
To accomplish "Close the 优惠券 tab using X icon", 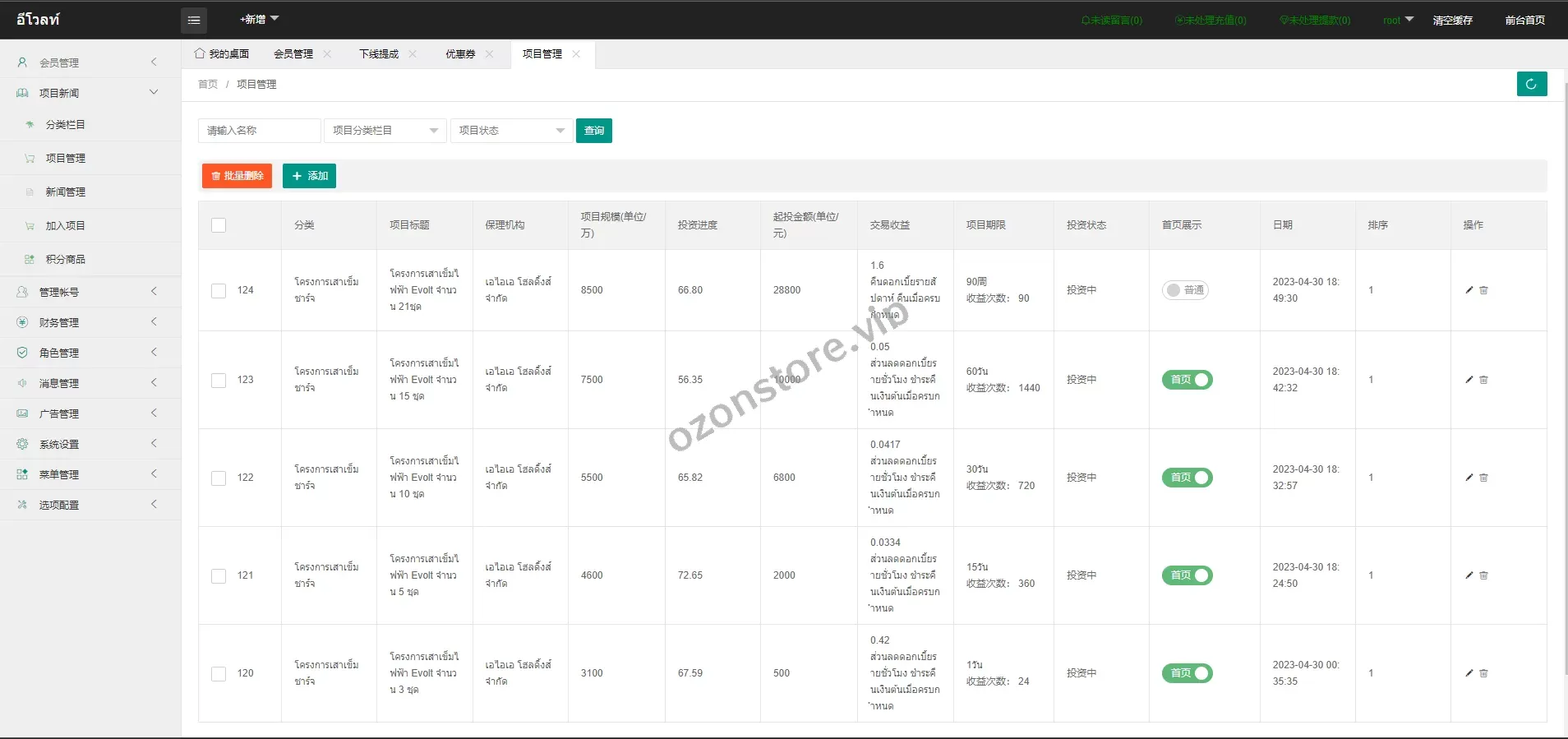I will coord(490,54).
